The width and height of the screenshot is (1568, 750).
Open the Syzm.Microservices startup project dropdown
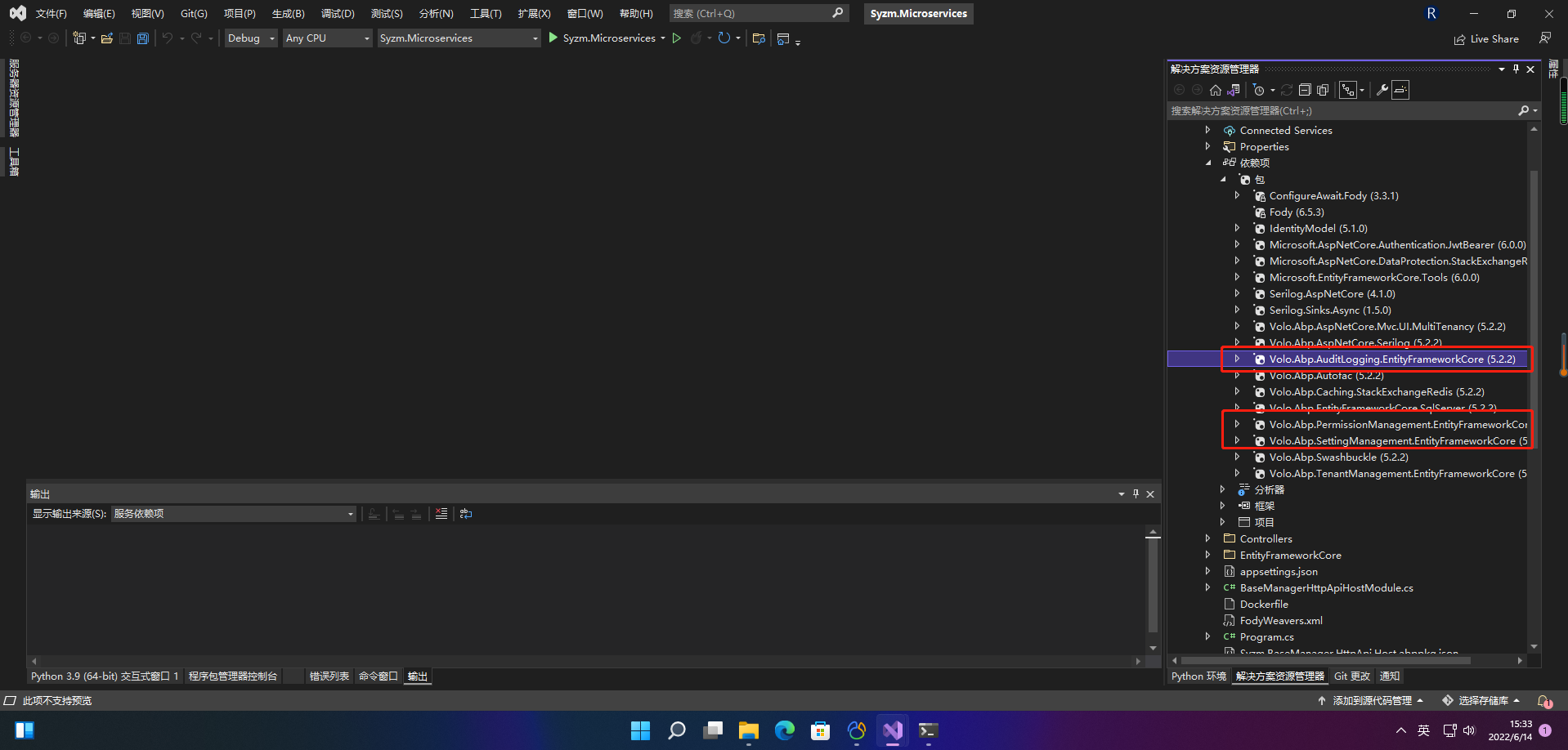[459, 38]
